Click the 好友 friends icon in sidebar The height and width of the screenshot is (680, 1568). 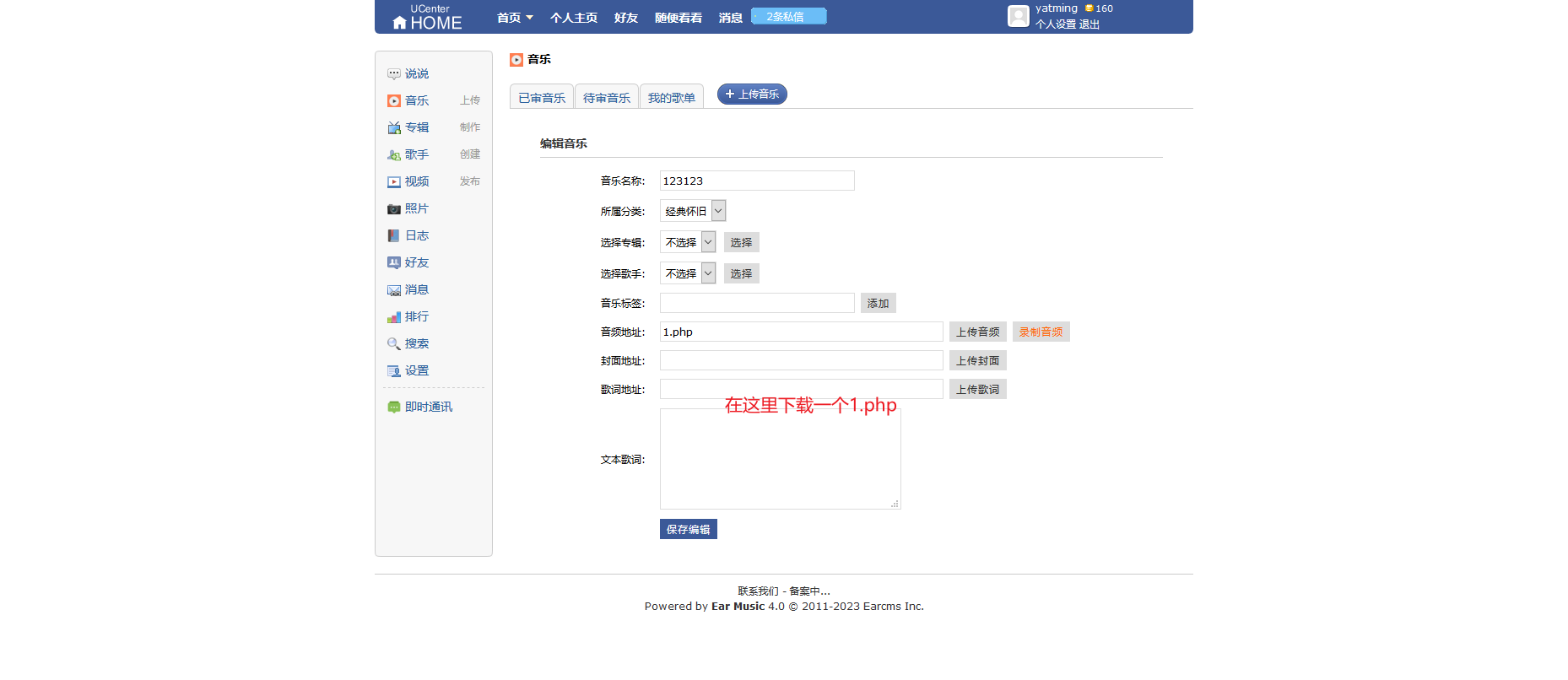pyautogui.click(x=393, y=263)
